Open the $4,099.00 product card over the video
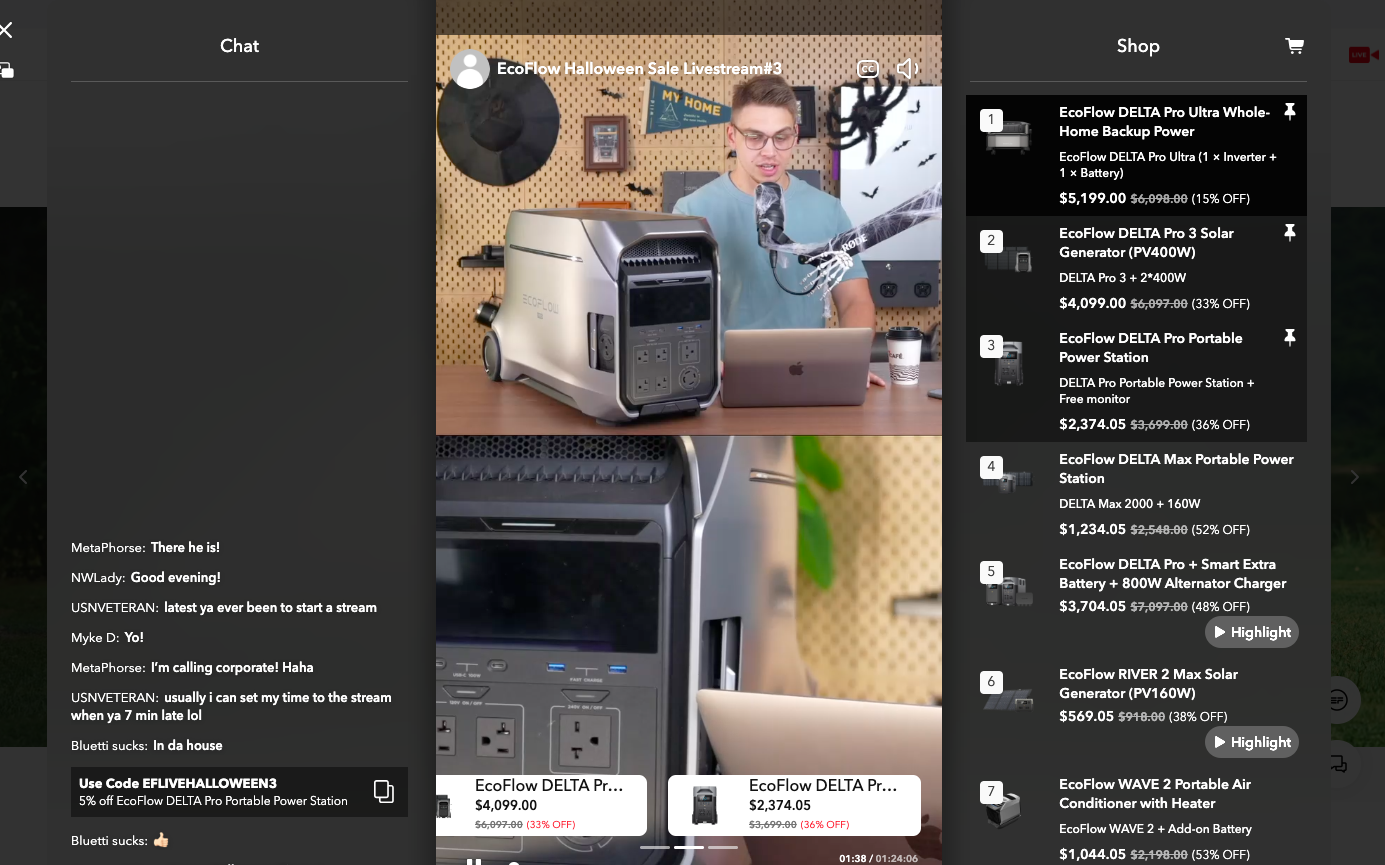Viewport: 1385px width, 865px height. 541,805
